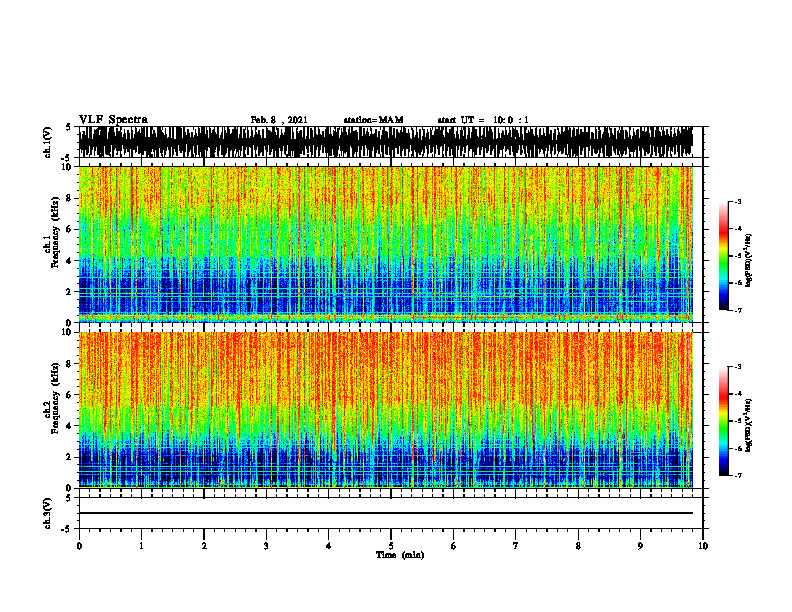
Task: Click the 8 kHz tick on ch.2 axis
Action: [69, 364]
